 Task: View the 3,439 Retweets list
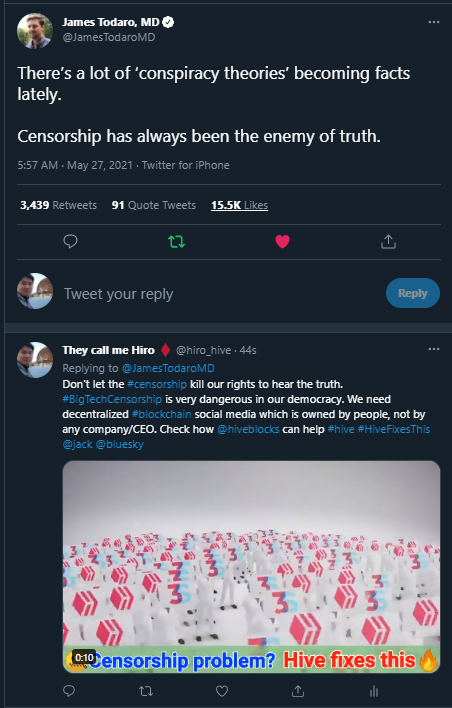[58, 205]
